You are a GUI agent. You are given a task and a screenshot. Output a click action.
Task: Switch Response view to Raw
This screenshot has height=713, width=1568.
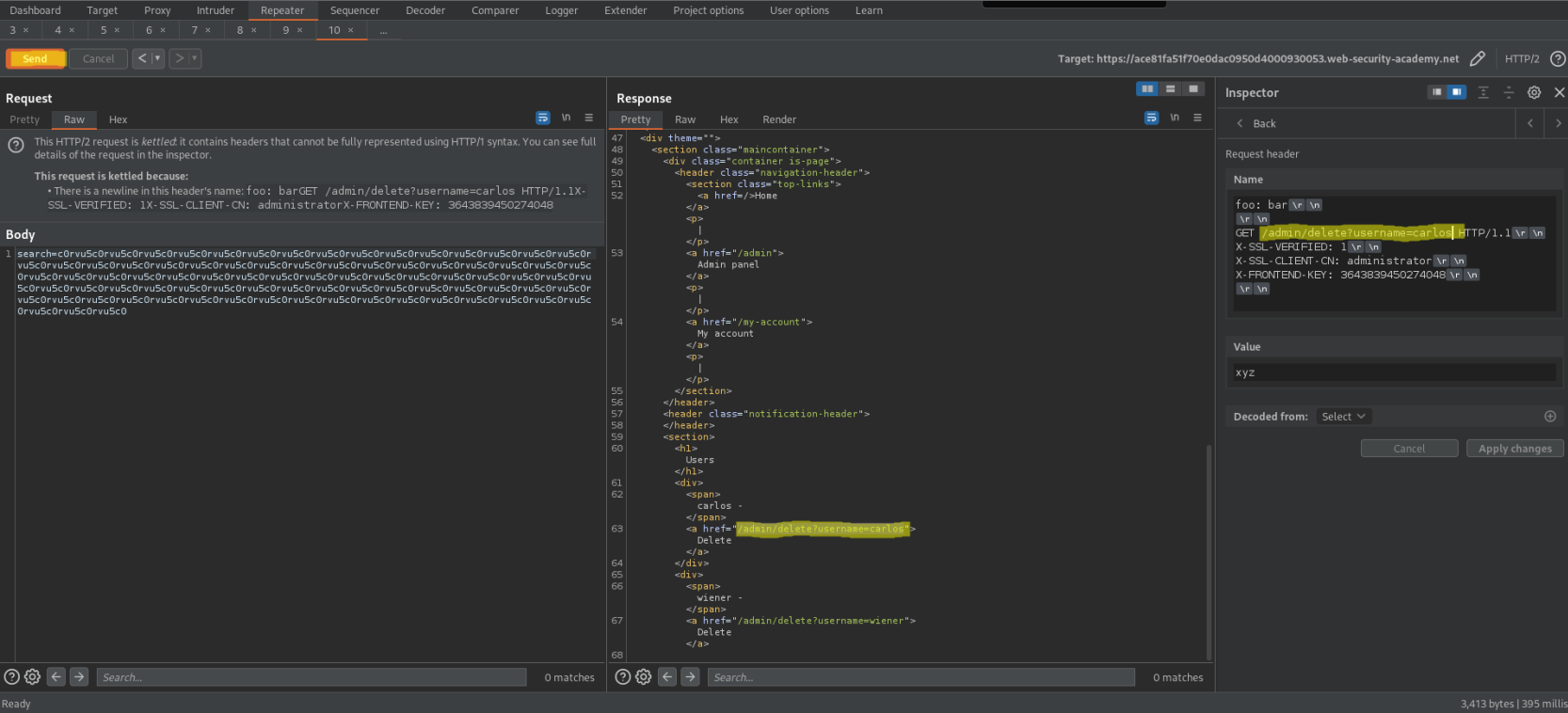click(x=685, y=119)
